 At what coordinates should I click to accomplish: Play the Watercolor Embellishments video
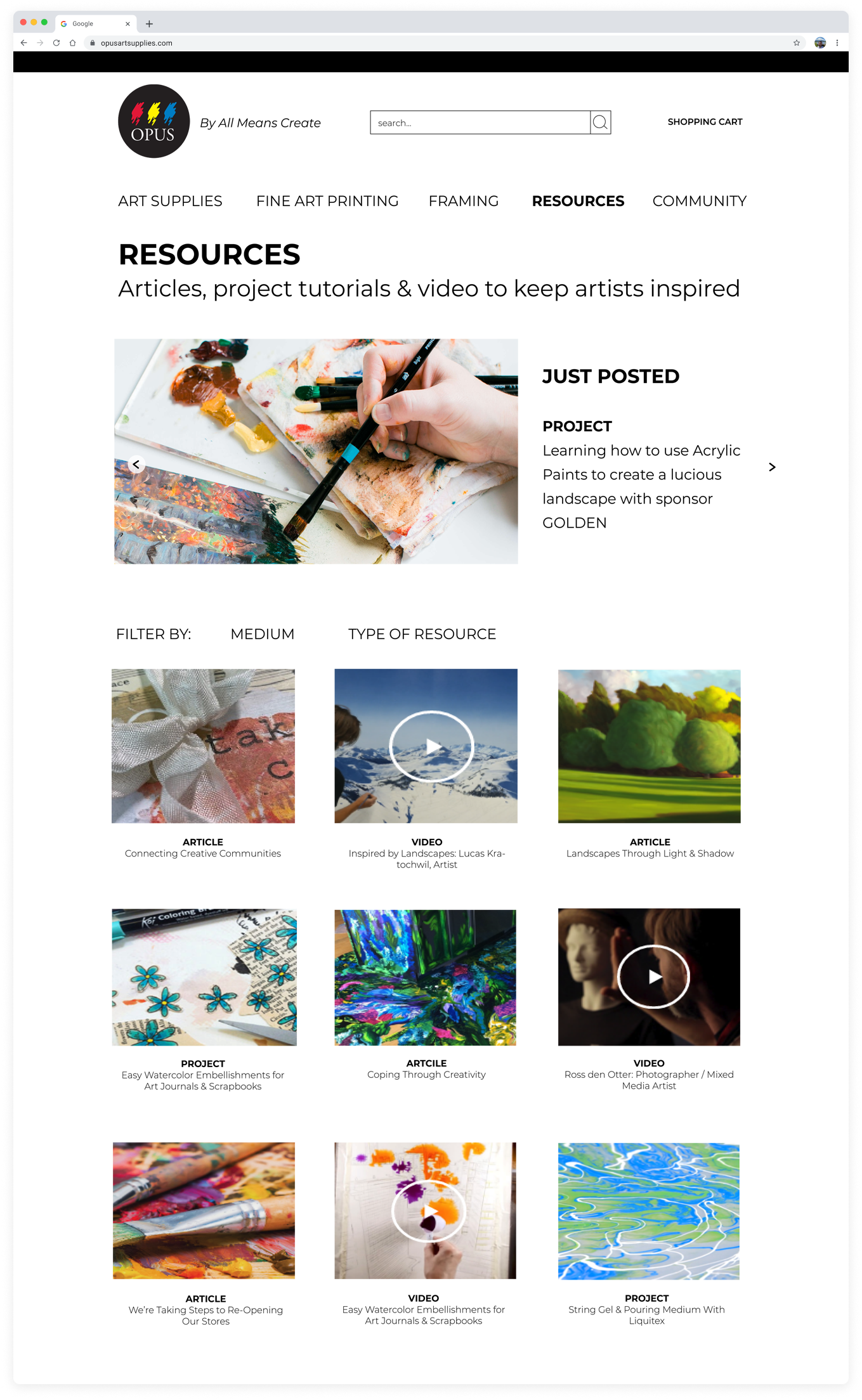point(429,1211)
